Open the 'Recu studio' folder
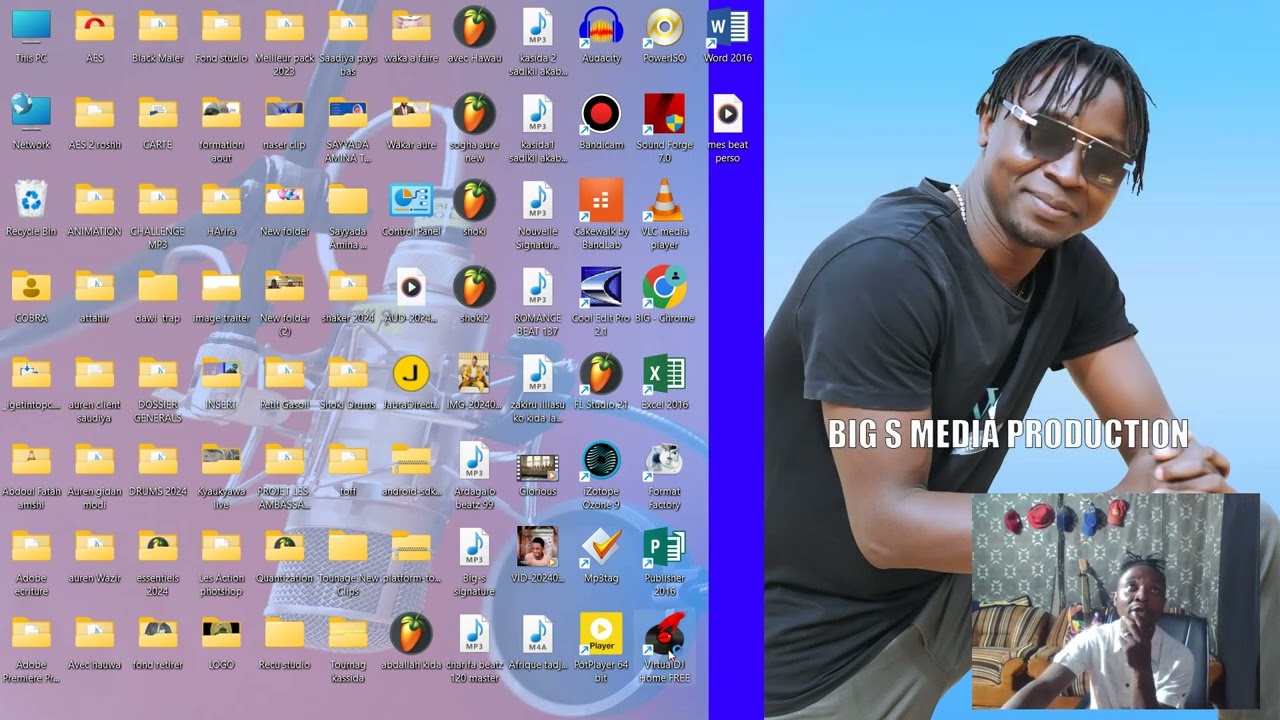 (285, 634)
